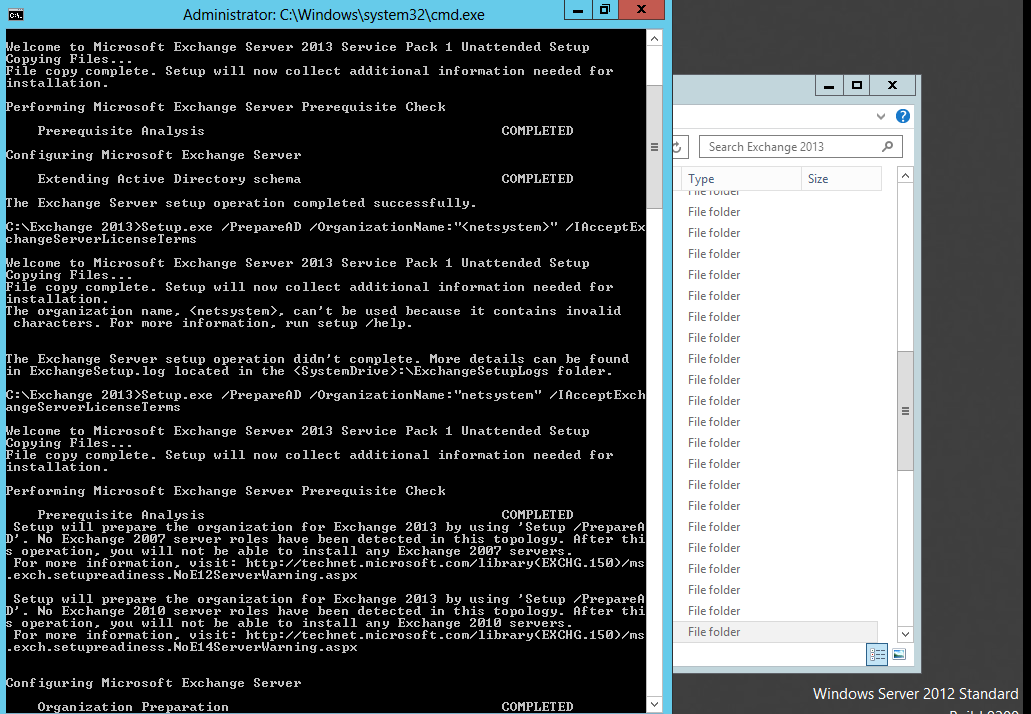Open Explorer help with the question mark icon
The height and width of the screenshot is (714, 1031).
coord(903,116)
